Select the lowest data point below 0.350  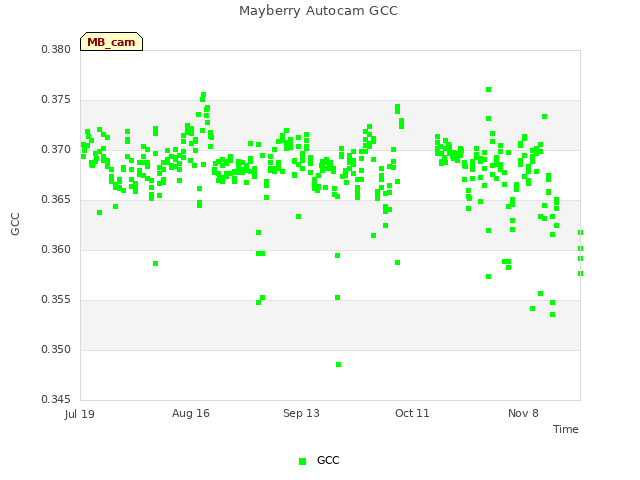coord(338,364)
